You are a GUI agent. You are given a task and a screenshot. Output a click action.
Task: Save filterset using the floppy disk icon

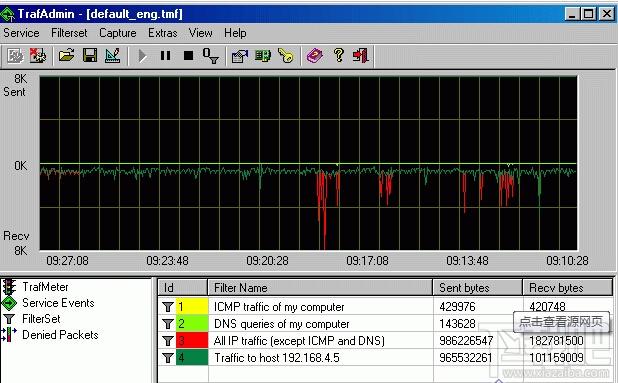click(x=90, y=56)
